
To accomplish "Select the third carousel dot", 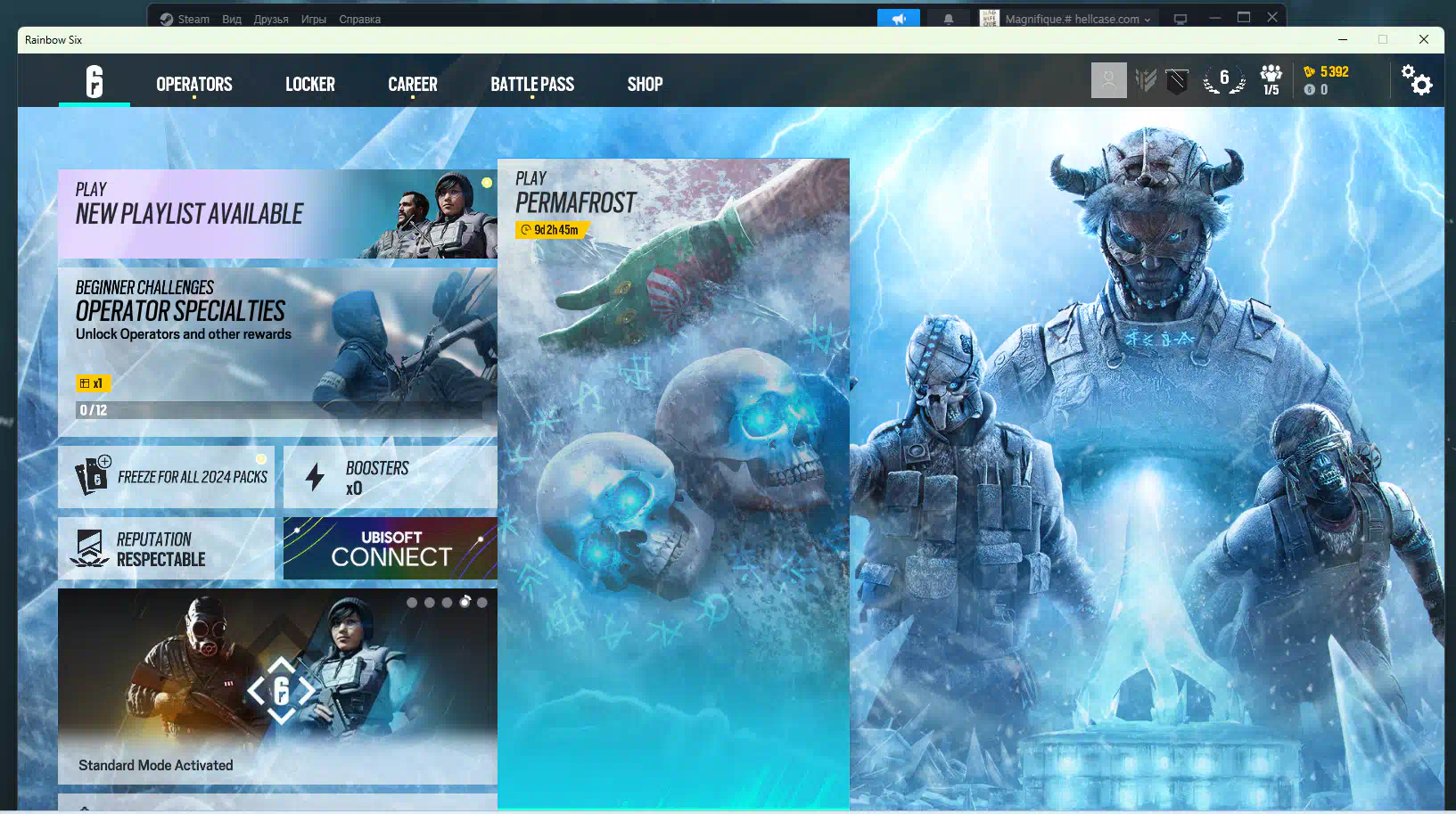I will [x=447, y=603].
